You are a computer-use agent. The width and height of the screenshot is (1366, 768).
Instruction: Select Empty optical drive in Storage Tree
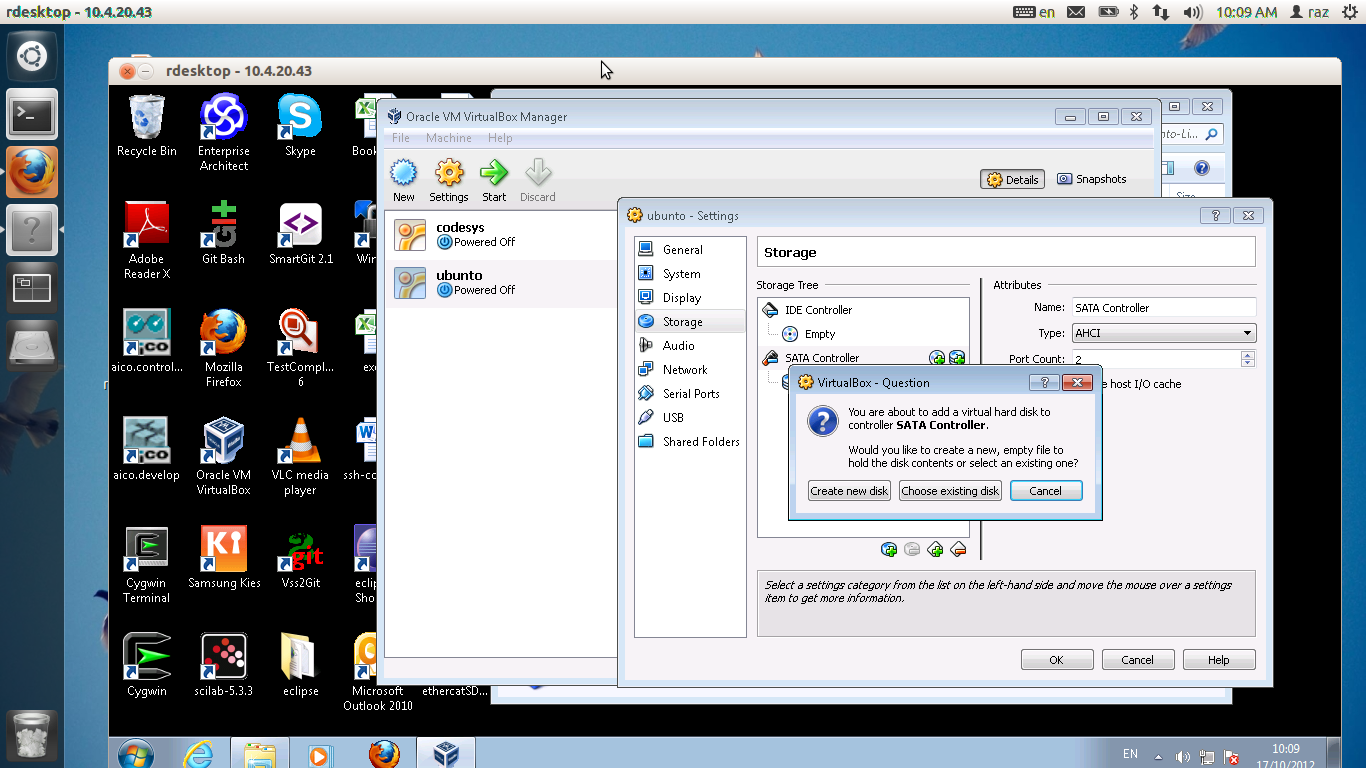pyautogui.click(x=864, y=334)
